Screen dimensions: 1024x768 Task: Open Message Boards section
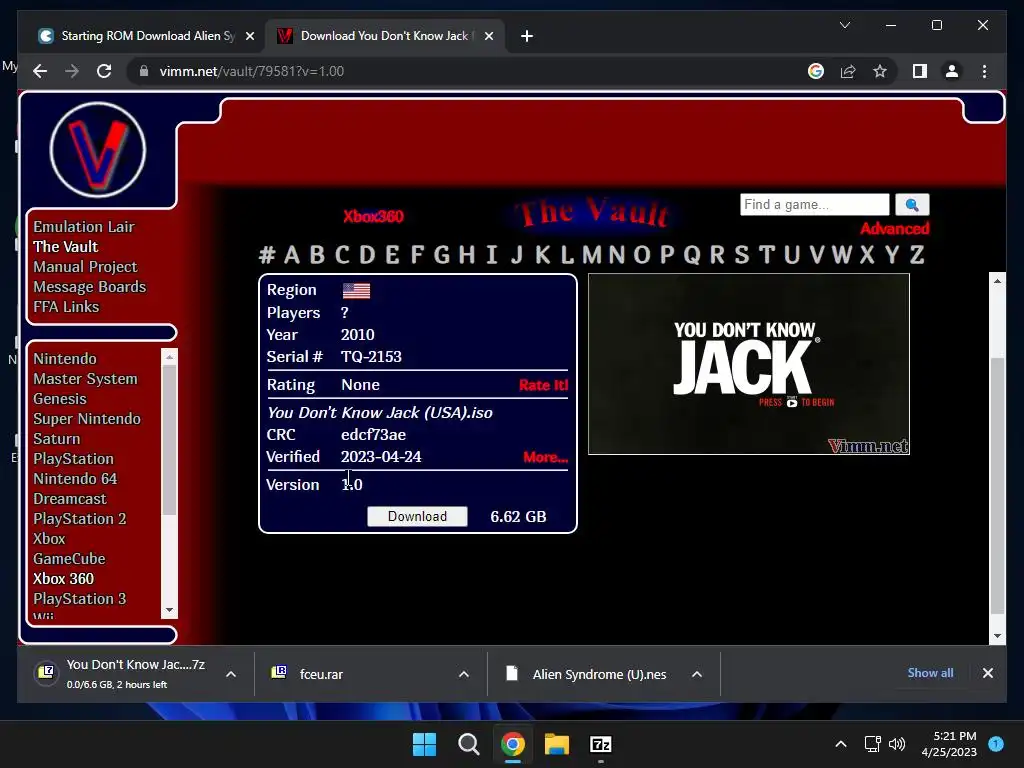[89, 287]
